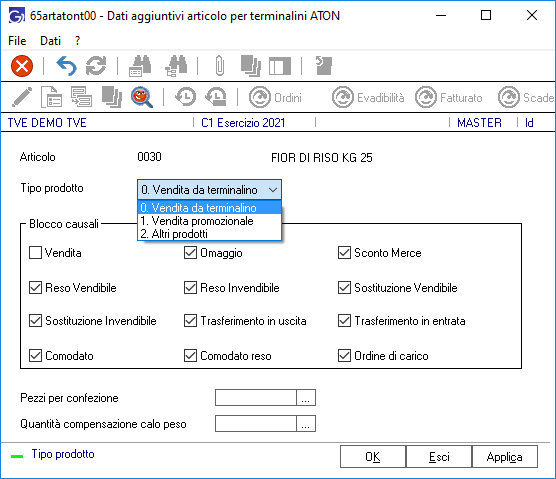
Task: Click the binoculars search icon
Action: [140, 66]
